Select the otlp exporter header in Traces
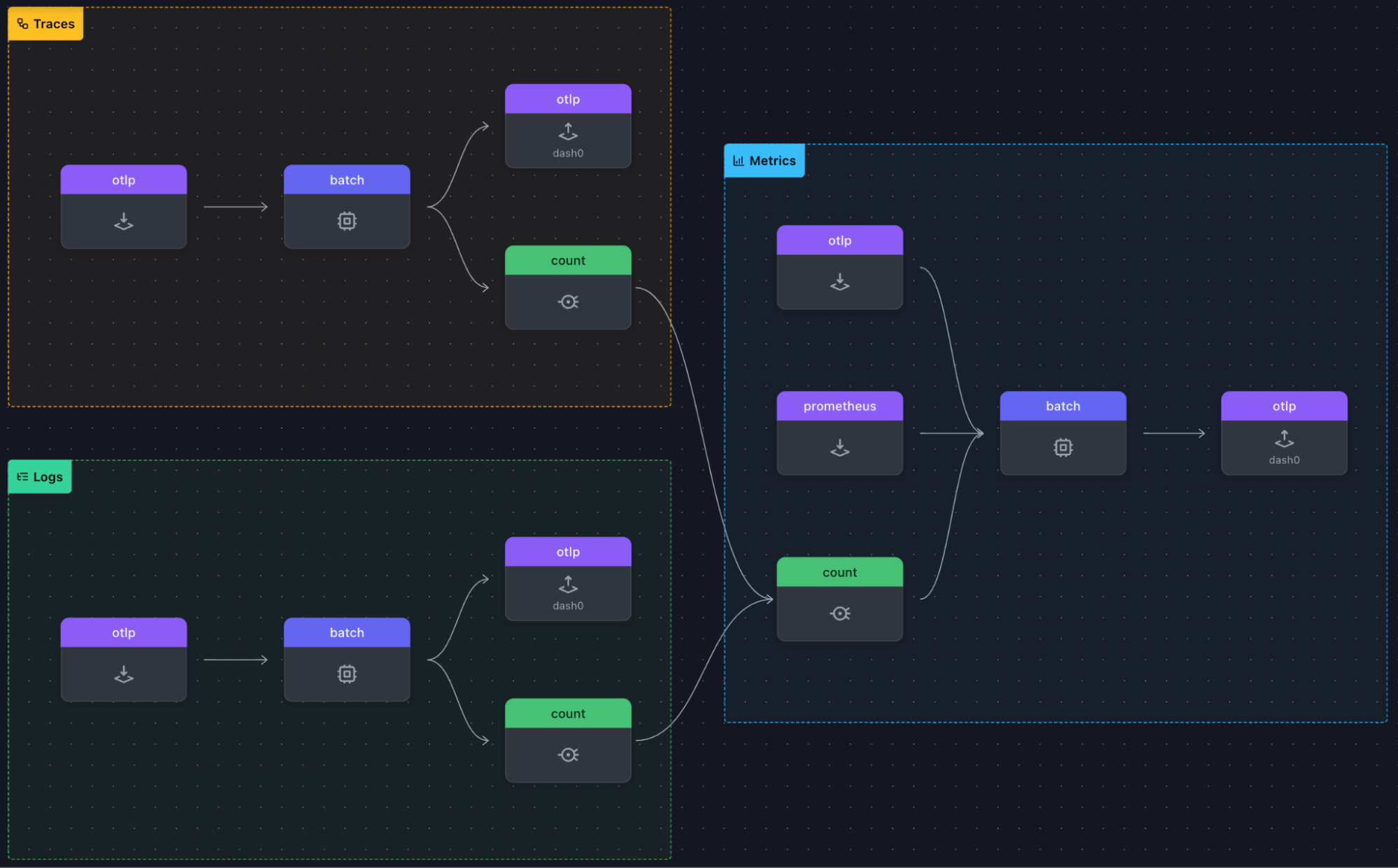Screen dimensions: 1398x868 (x=568, y=99)
